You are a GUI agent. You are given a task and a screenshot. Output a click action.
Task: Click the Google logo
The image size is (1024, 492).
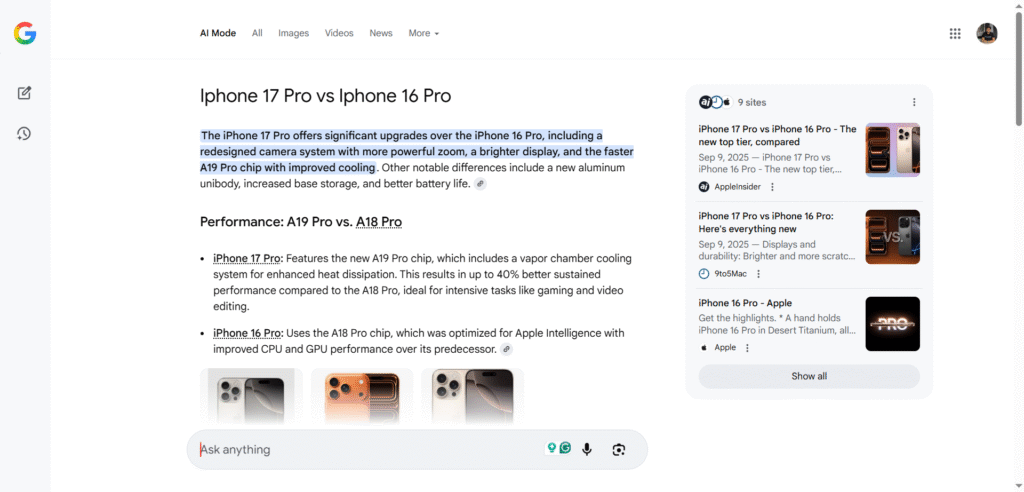[x=25, y=33]
